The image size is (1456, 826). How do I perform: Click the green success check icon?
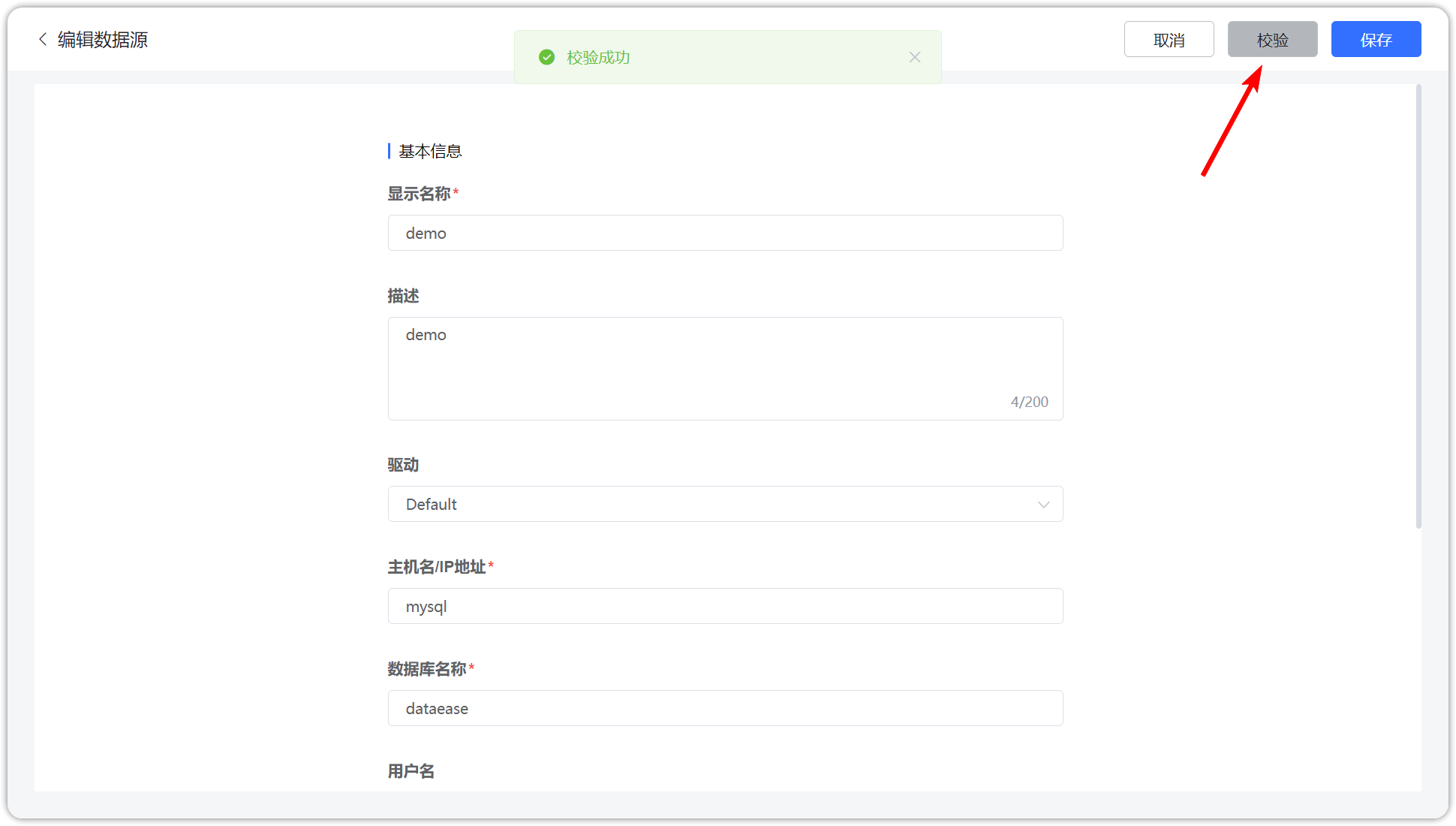click(x=546, y=56)
